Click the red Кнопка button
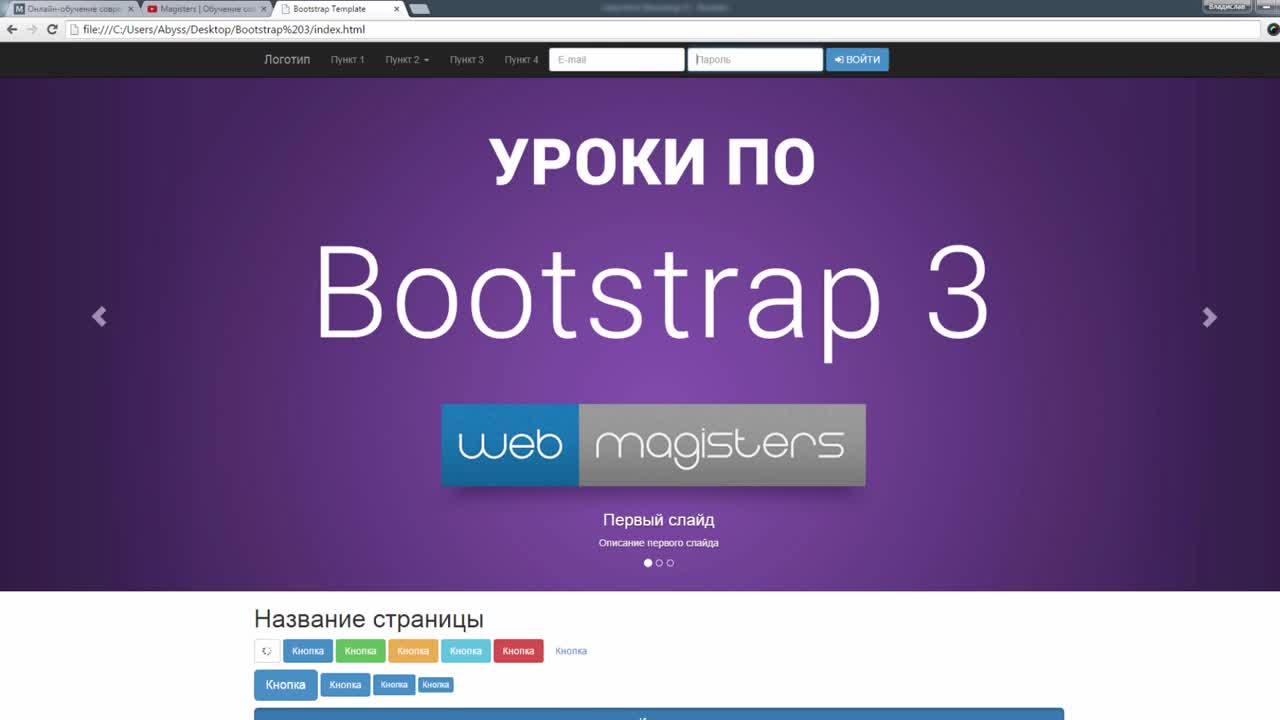1280x720 pixels. [x=518, y=651]
